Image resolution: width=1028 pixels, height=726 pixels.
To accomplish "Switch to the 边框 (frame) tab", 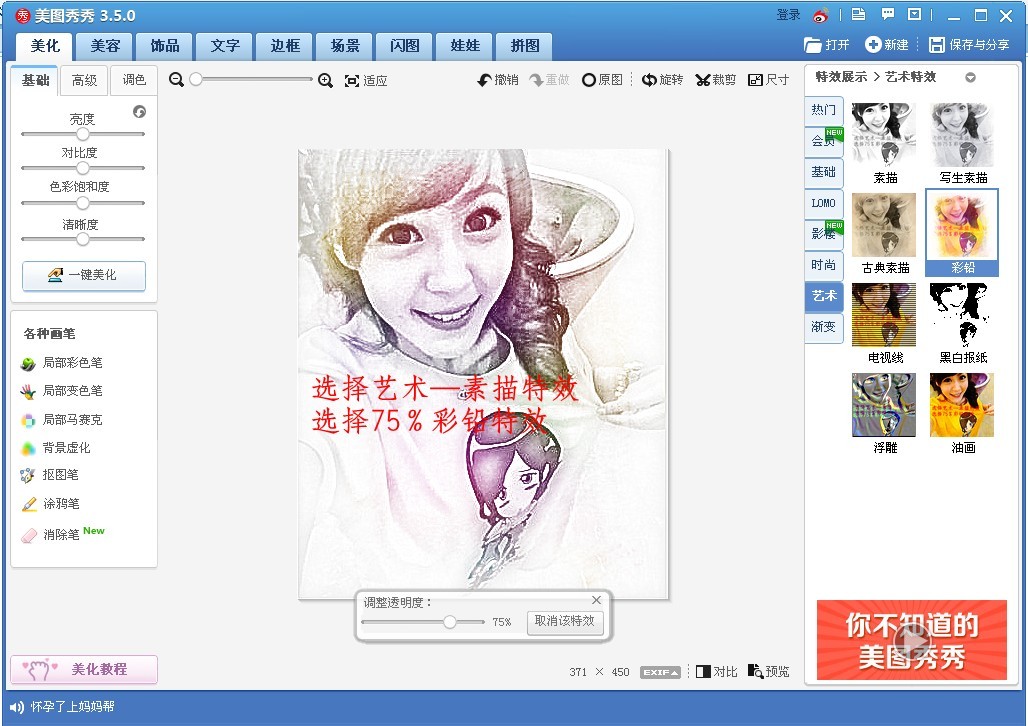I will pyautogui.click(x=285, y=46).
